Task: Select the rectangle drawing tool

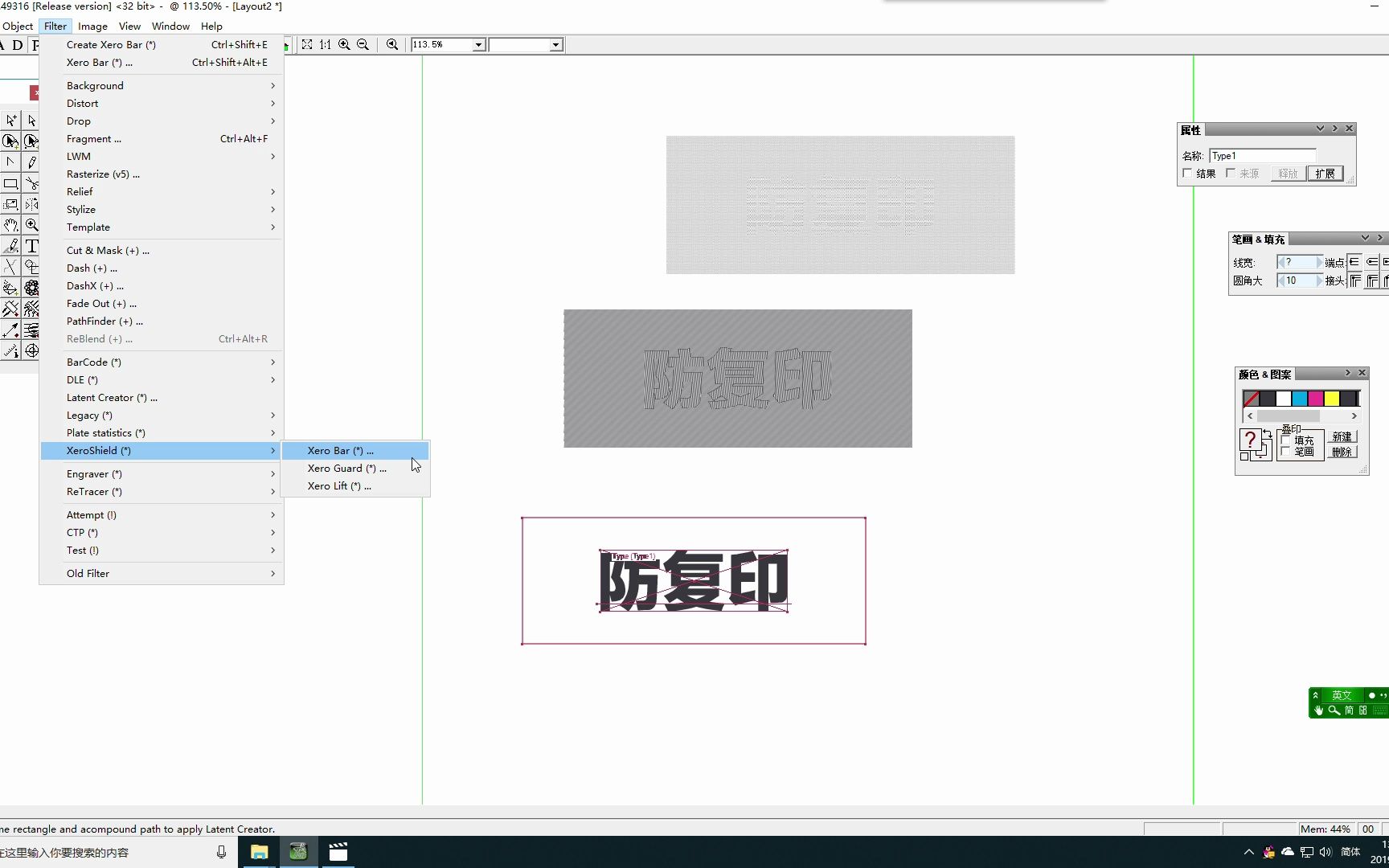Action: tap(10, 183)
